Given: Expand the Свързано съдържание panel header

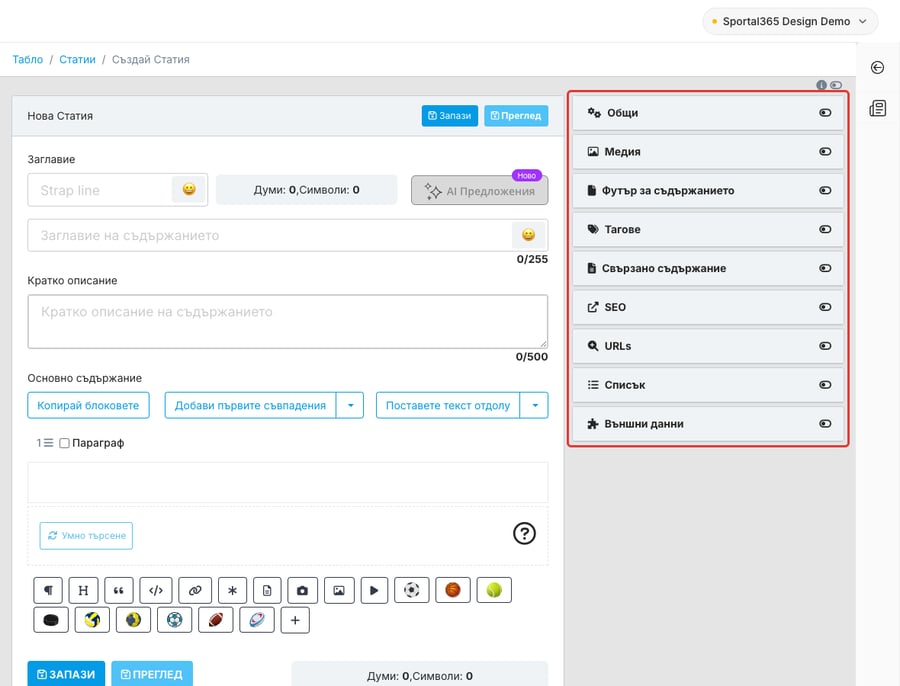Looking at the screenshot, I should click(708, 269).
